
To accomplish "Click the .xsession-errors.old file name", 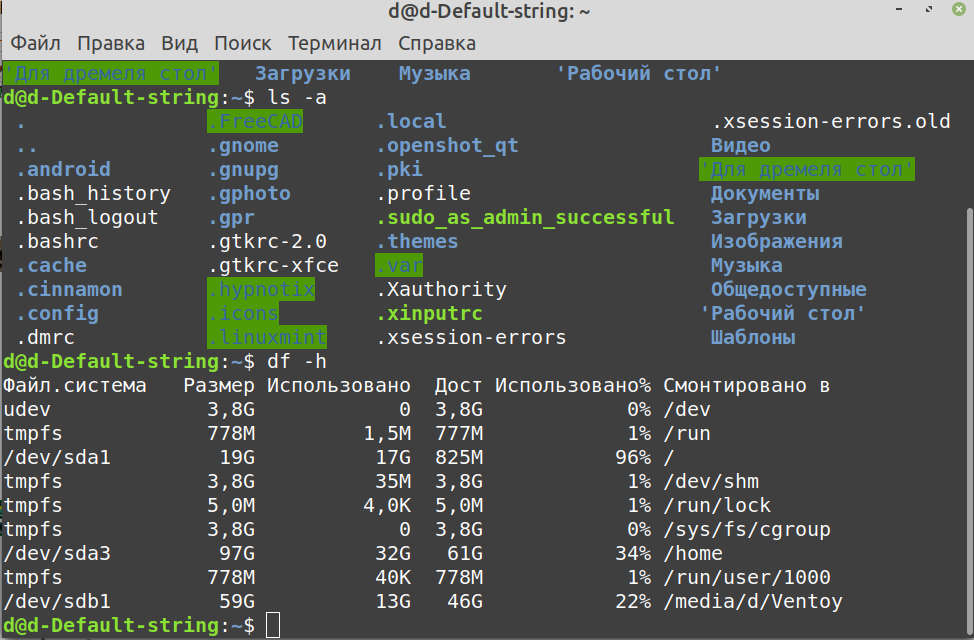I will point(830,122).
